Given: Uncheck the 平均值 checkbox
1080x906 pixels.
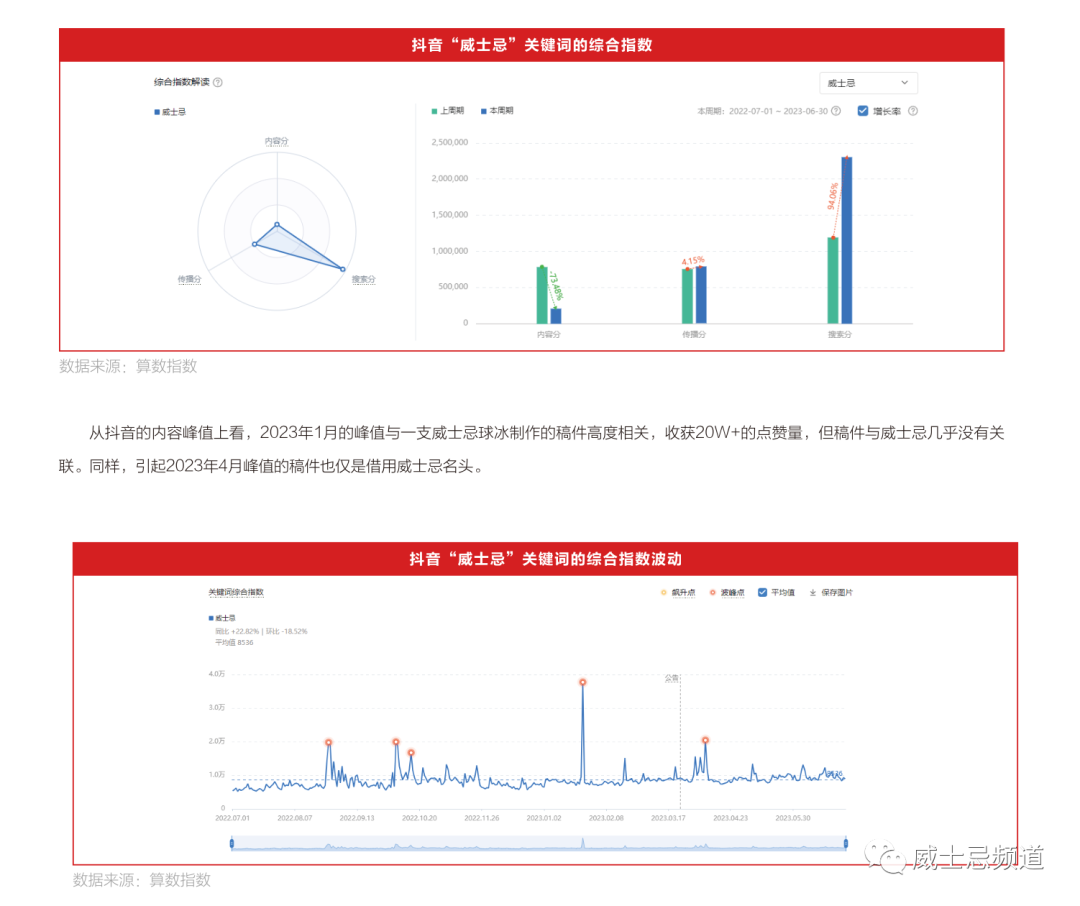Looking at the screenshot, I should click(x=762, y=593).
